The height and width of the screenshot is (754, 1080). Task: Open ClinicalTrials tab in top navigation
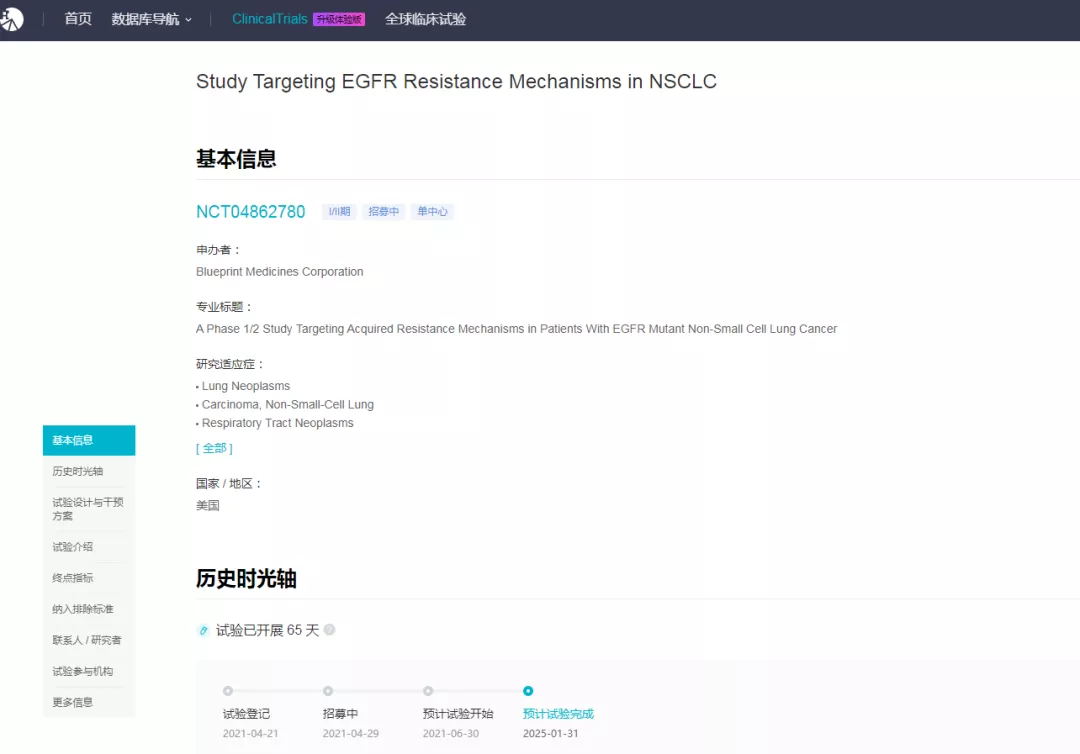tap(269, 19)
